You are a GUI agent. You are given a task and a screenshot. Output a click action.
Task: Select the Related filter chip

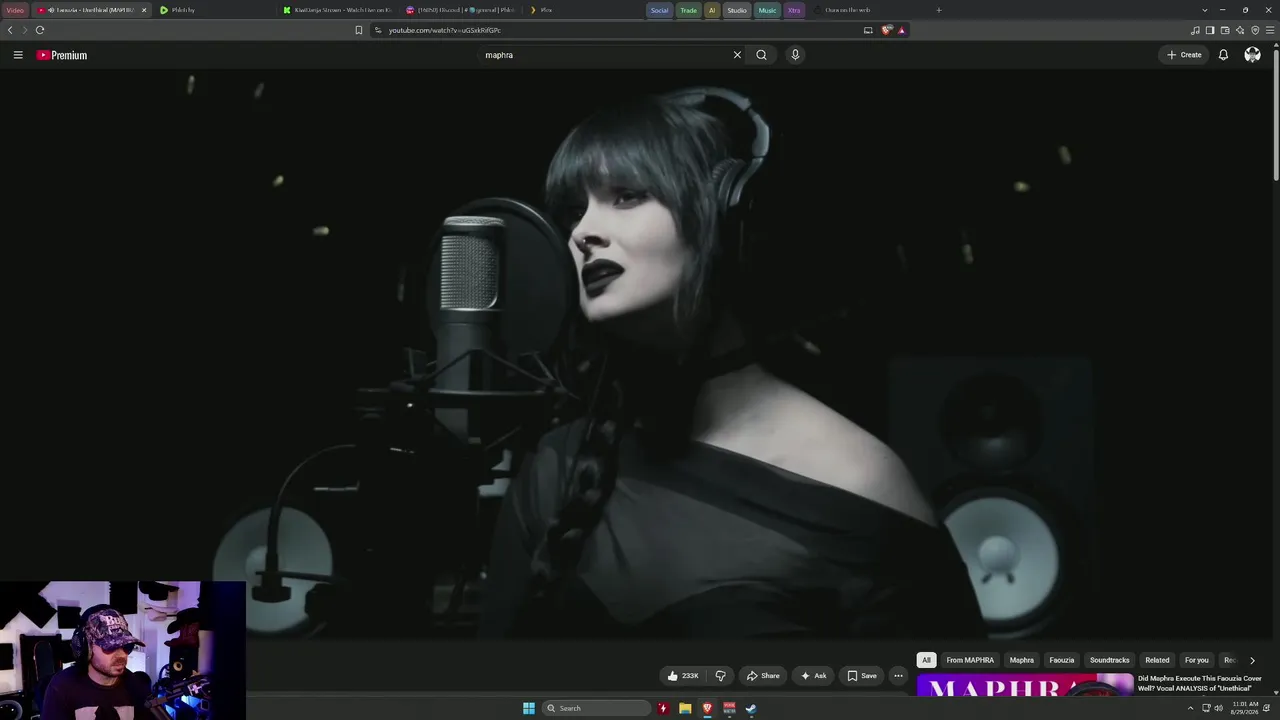pyautogui.click(x=1157, y=660)
